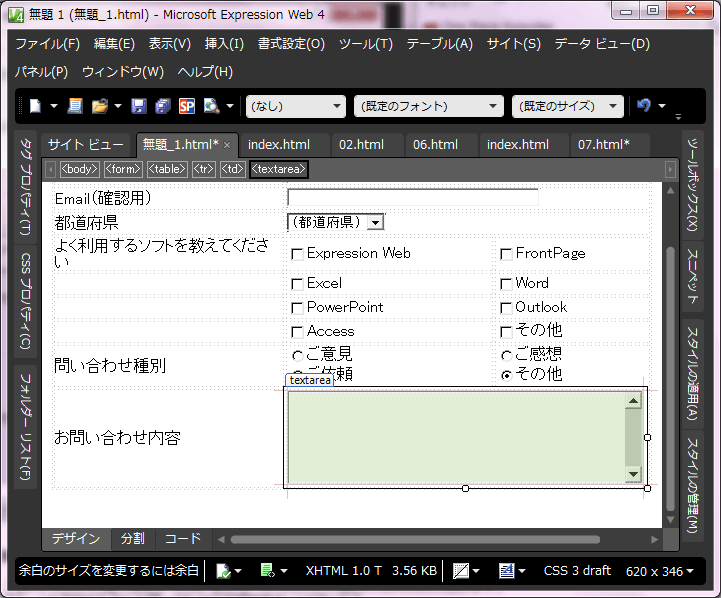
Task: Click the vertical page scrollbar thumb
Action: tap(670, 379)
